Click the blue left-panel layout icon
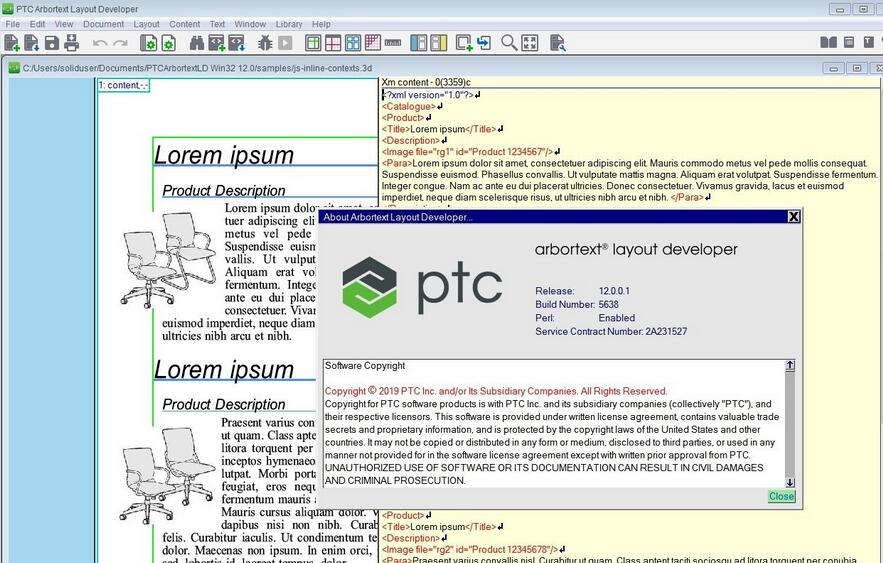 click(x=418, y=43)
